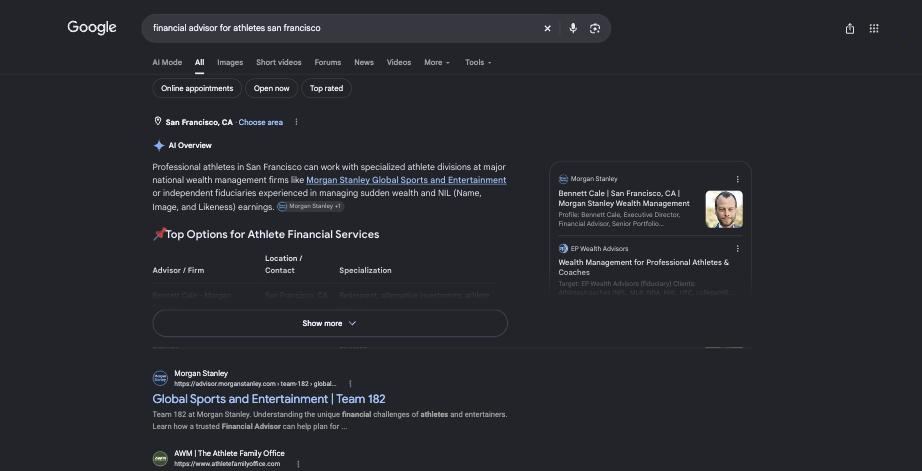Click the AI Overview sparkle icon
The height and width of the screenshot is (471, 922).
[159, 145]
